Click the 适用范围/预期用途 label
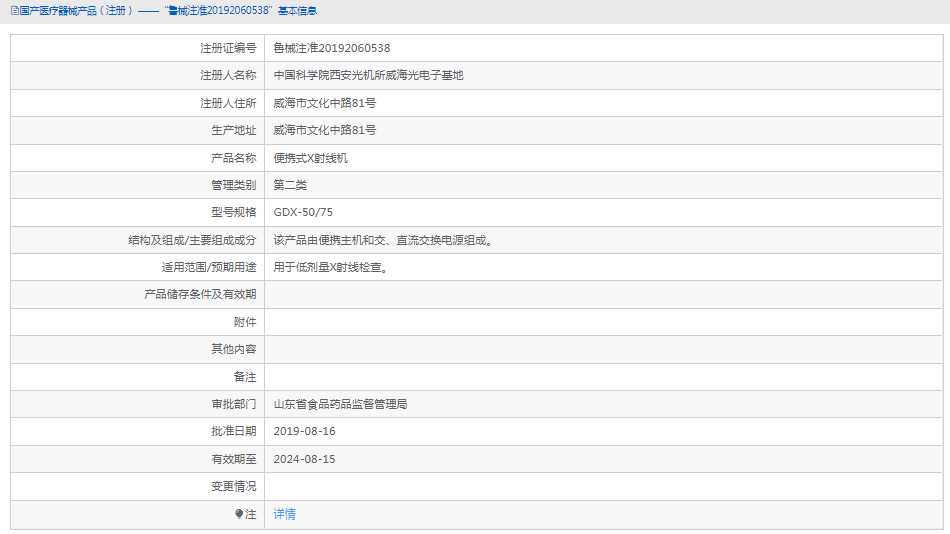The height and width of the screenshot is (534, 950). click(x=209, y=267)
